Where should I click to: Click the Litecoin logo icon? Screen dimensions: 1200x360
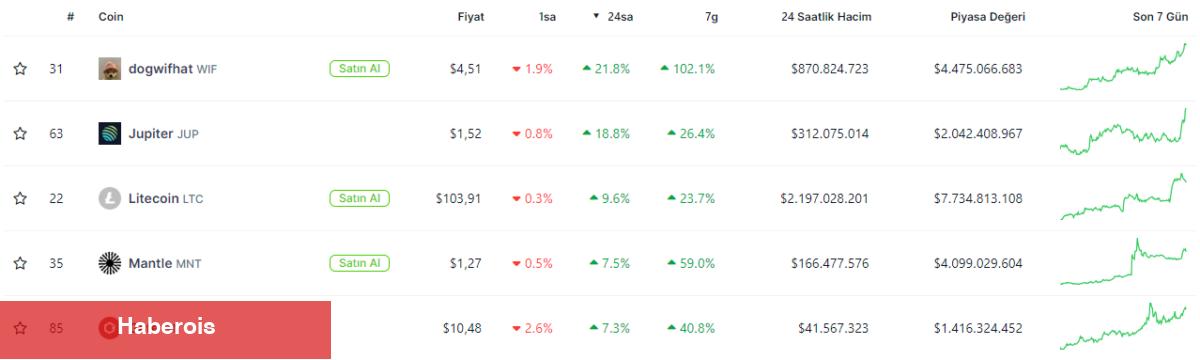pos(110,199)
